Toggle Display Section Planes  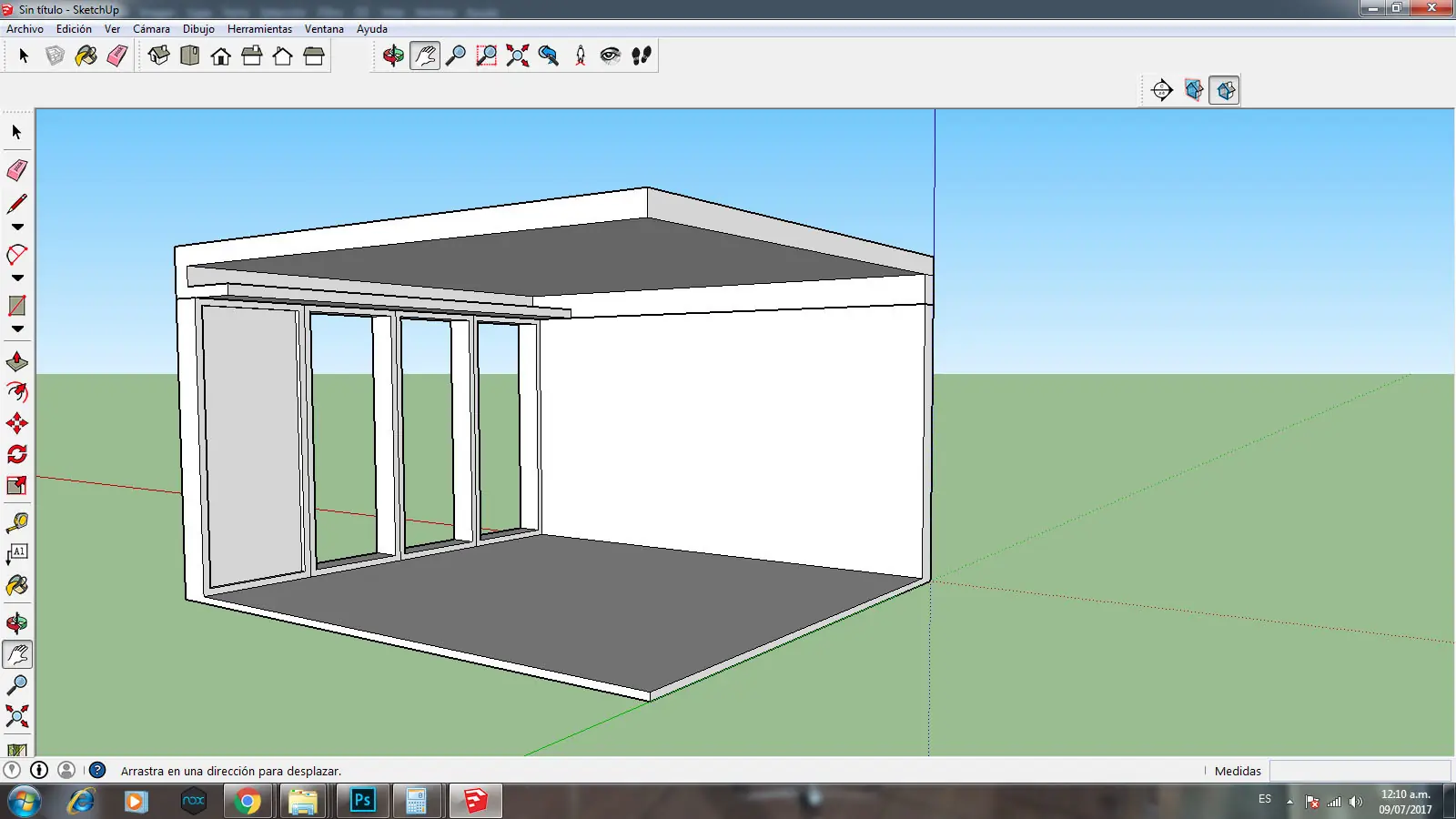(x=1194, y=90)
